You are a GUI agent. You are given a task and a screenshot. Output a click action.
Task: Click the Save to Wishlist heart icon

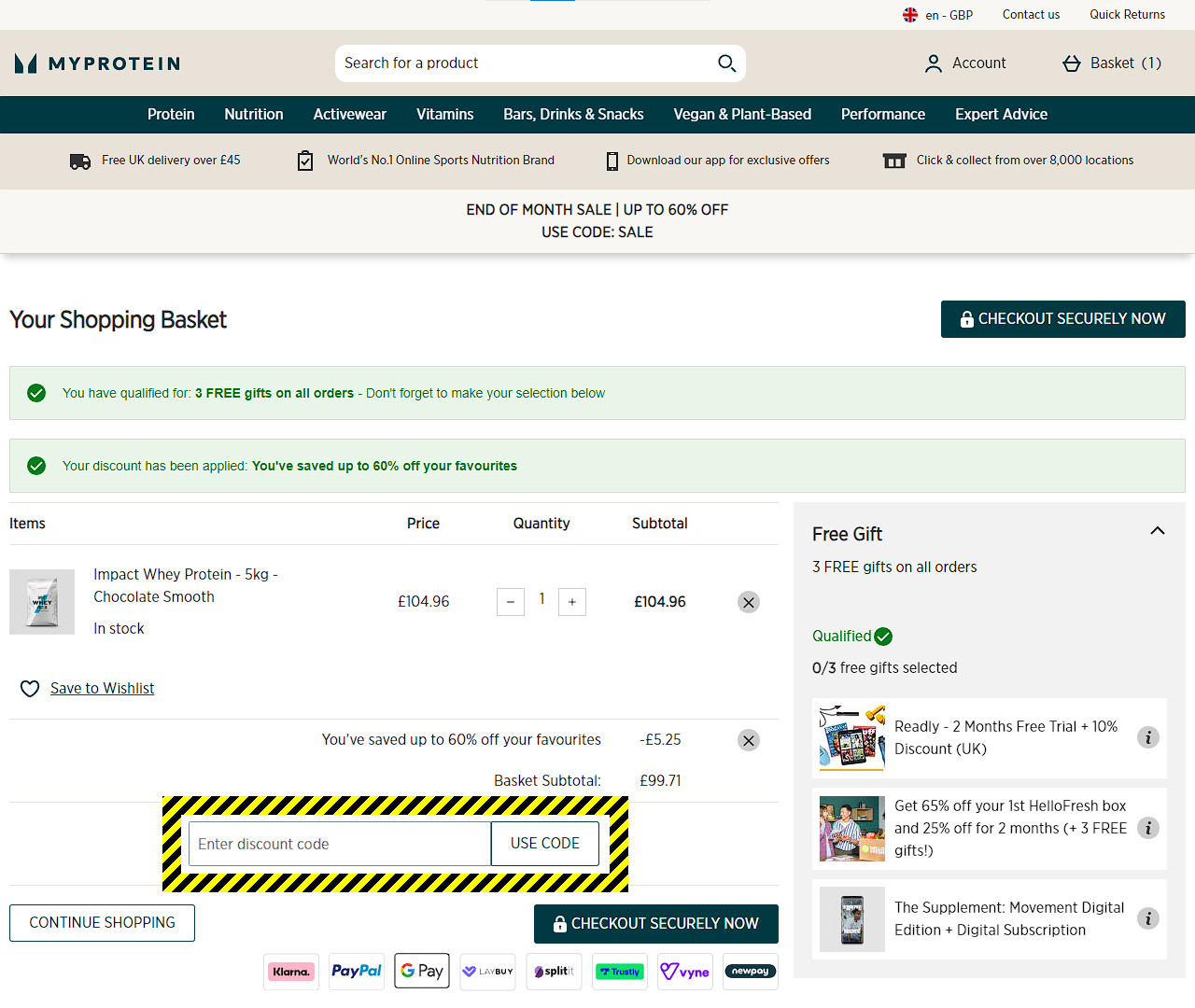point(30,689)
